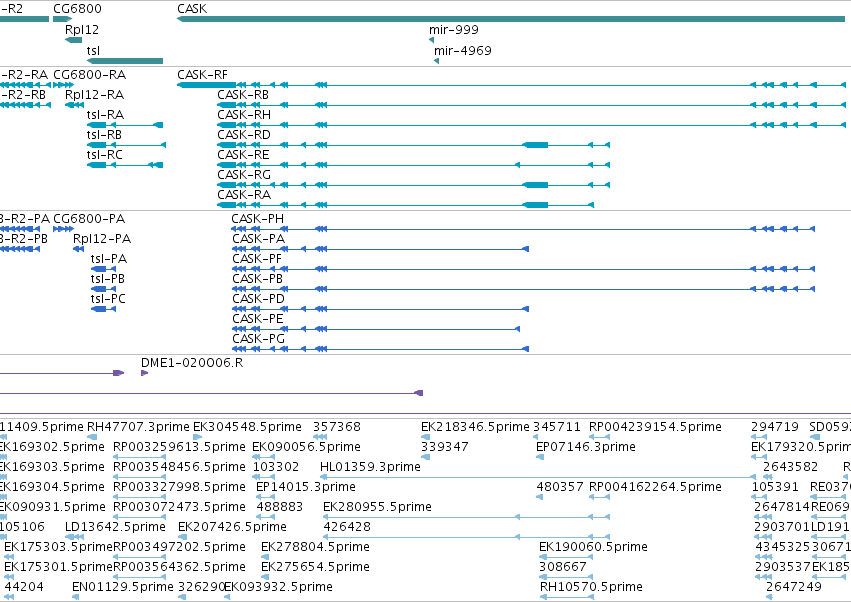Viewport: 851px width, 602px height.
Task: Select EST EK275654.5prime
Action: coord(265,578)
